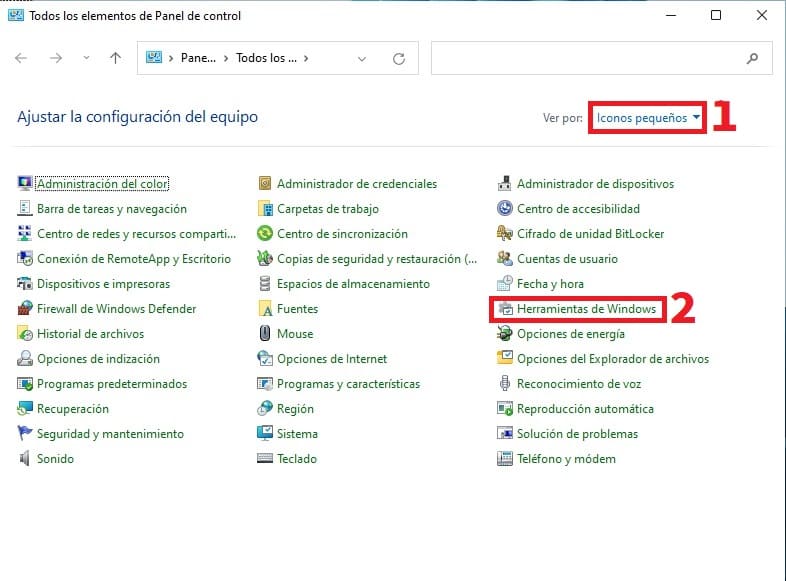Open Opciones del Explorador de archivos

coord(613,359)
